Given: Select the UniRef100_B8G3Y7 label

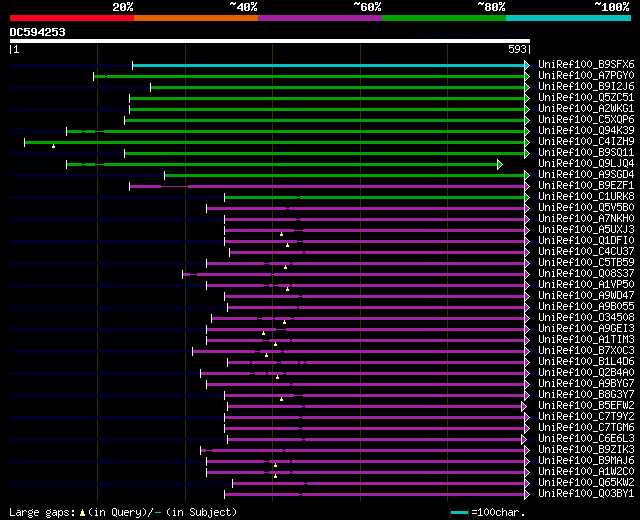Looking at the screenshot, I should click(x=586, y=395).
